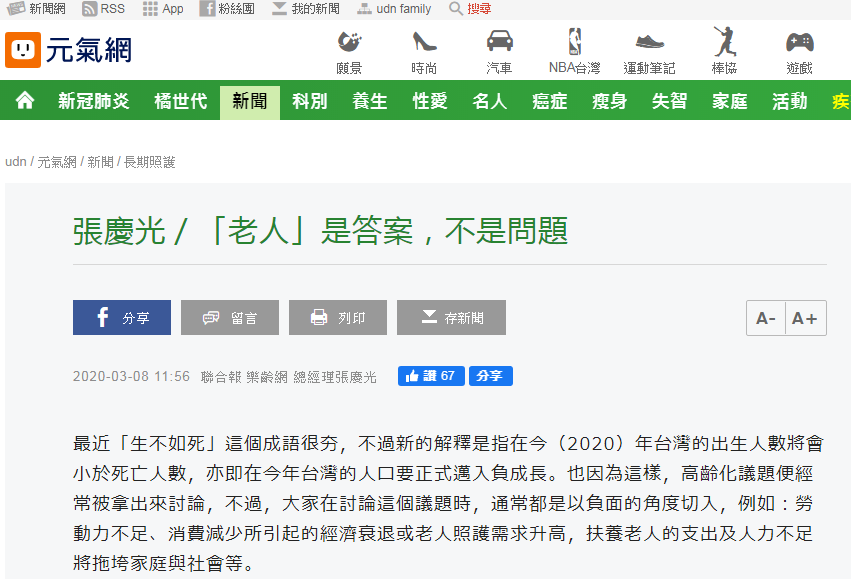
Task: Expand the udn family menu
Action: [394, 9]
